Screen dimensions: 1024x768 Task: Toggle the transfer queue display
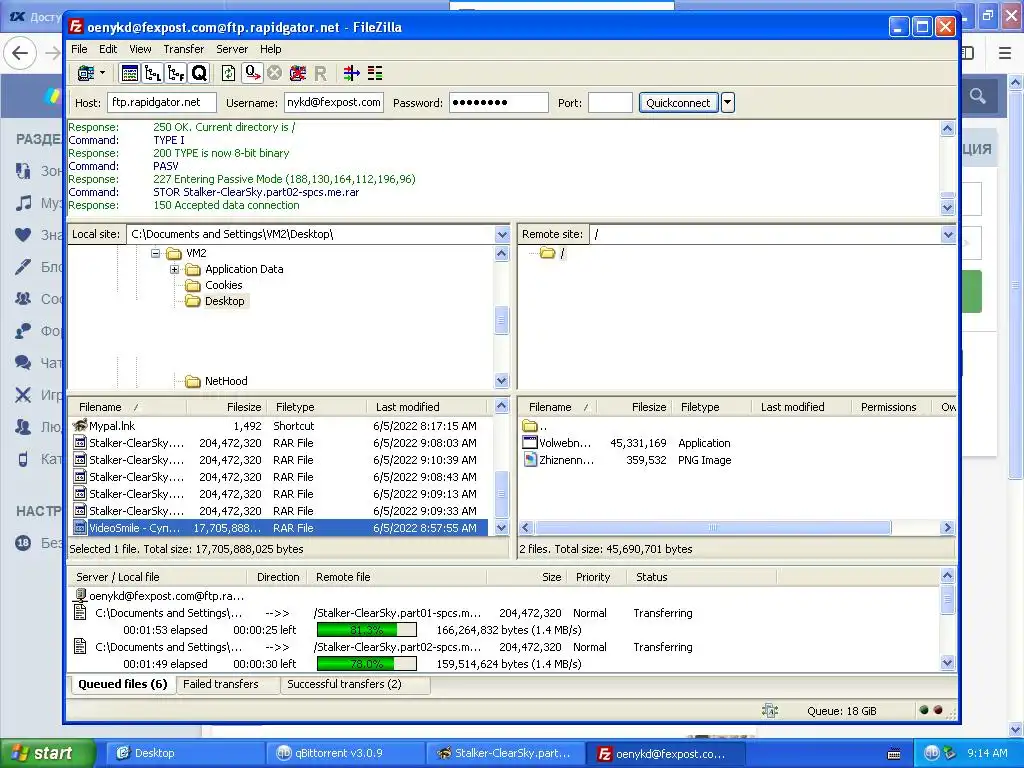coord(199,73)
